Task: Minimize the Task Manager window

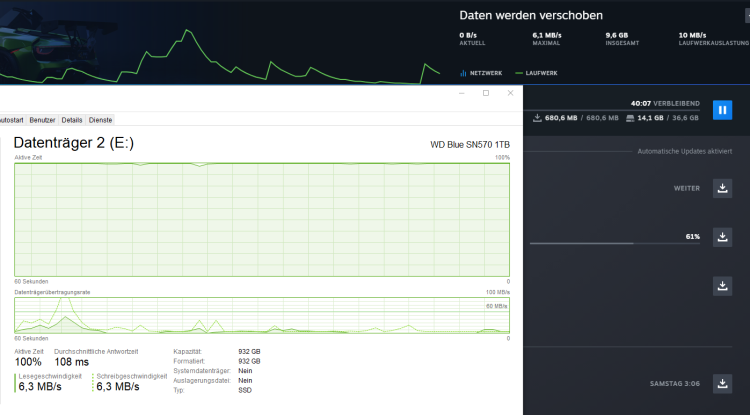Action: tap(460, 93)
